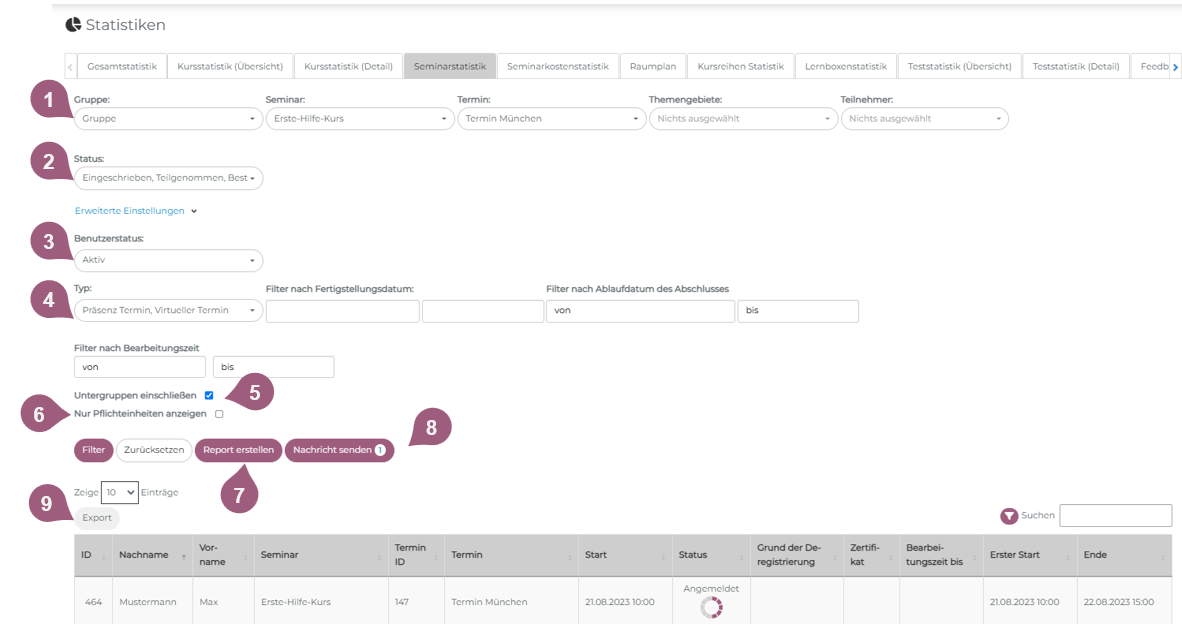This screenshot has width=1182, height=626.
Task: Click the filter funnel icon near Suchen
Action: coord(1009,516)
